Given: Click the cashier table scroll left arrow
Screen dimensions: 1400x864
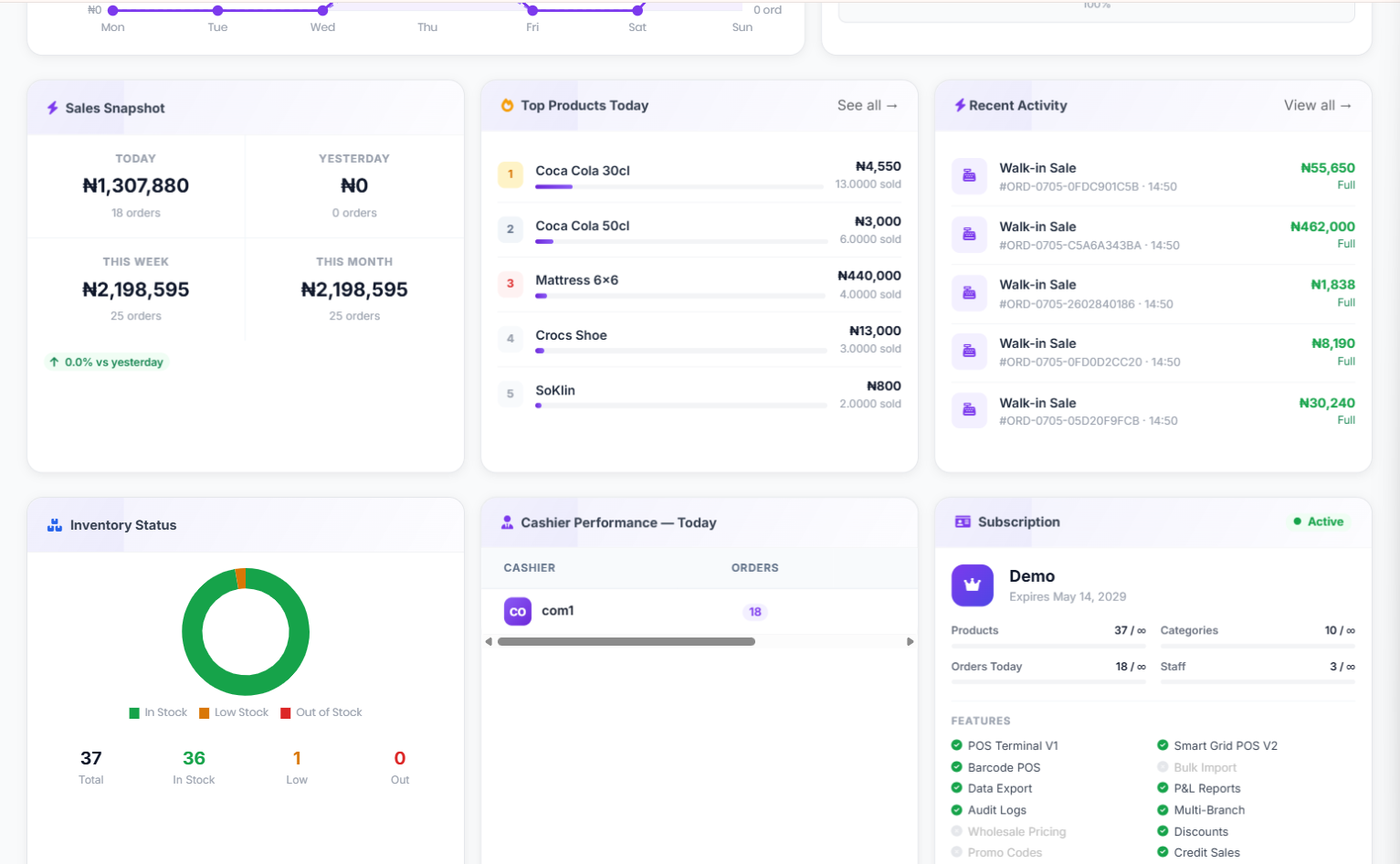Looking at the screenshot, I should click(x=489, y=642).
